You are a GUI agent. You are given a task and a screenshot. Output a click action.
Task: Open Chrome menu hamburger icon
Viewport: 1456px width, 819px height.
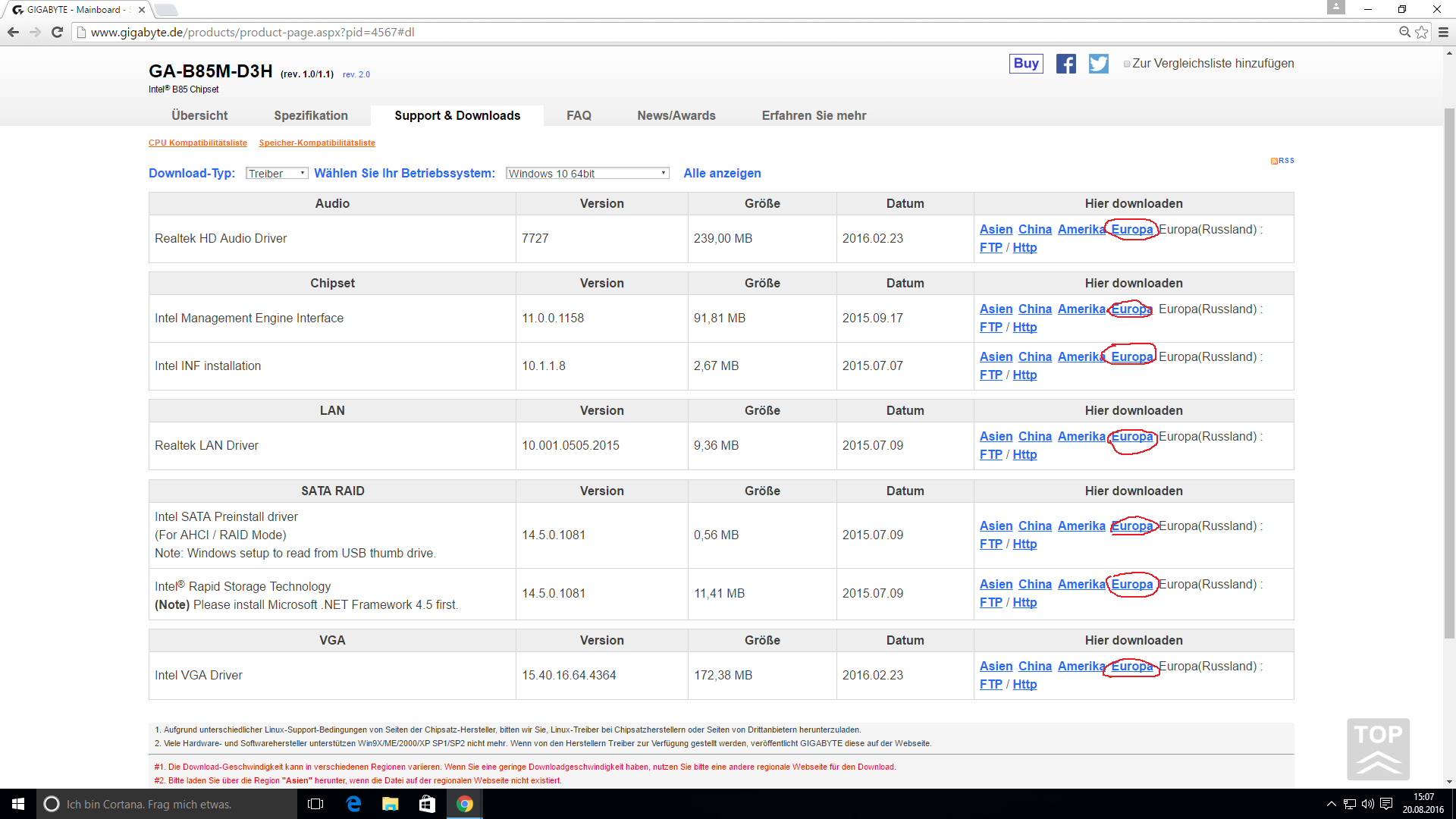[1443, 32]
